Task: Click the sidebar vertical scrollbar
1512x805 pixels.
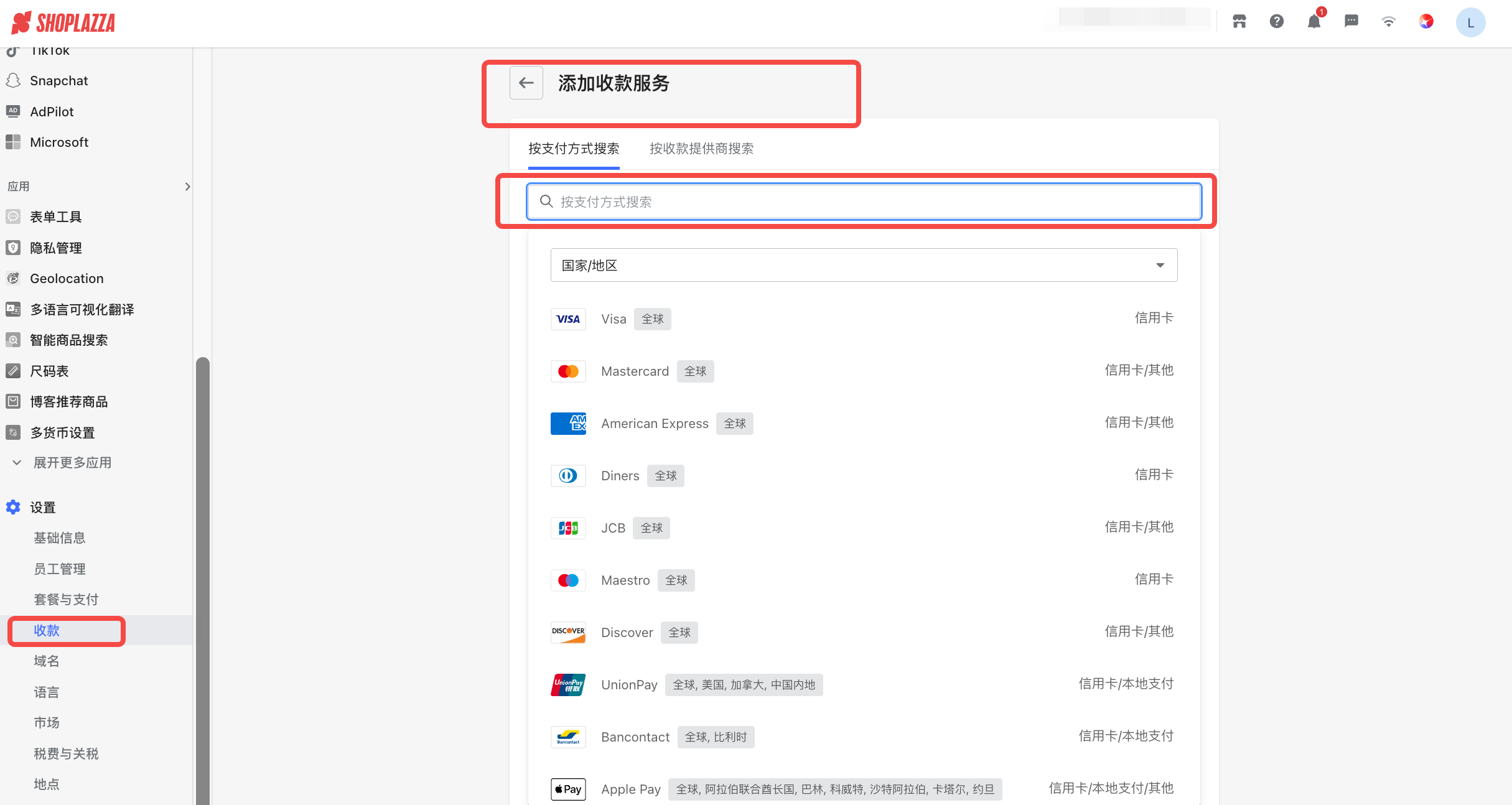Action: (202, 580)
